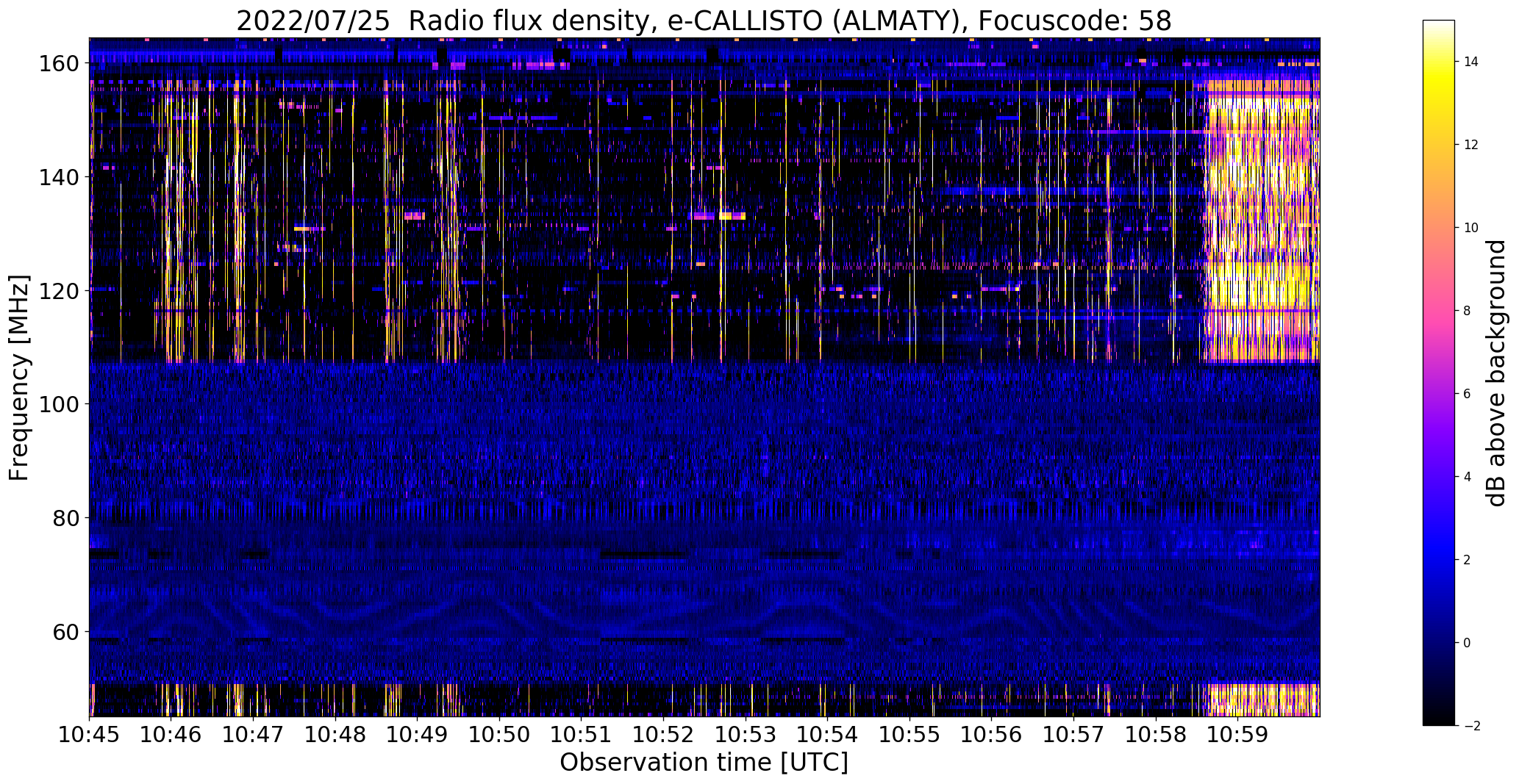Click the 10:51 time tick label
1519x784 pixels.
pyautogui.click(x=582, y=734)
